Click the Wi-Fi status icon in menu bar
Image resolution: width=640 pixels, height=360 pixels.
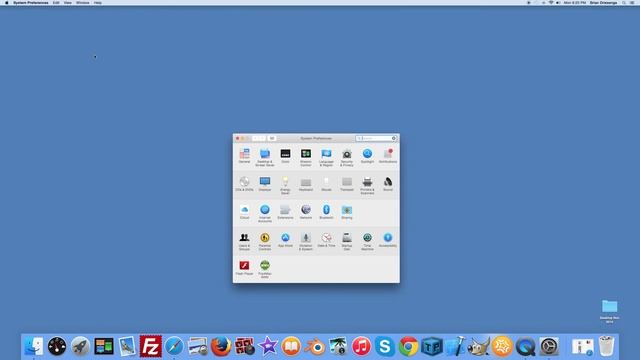[551, 3]
